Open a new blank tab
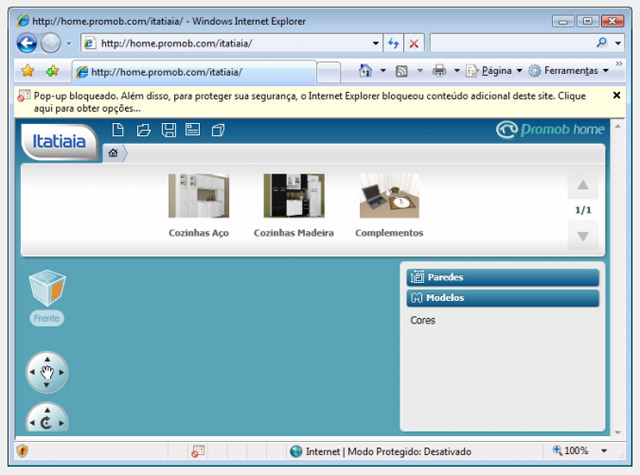This screenshot has height=475, width=640. coord(329,73)
